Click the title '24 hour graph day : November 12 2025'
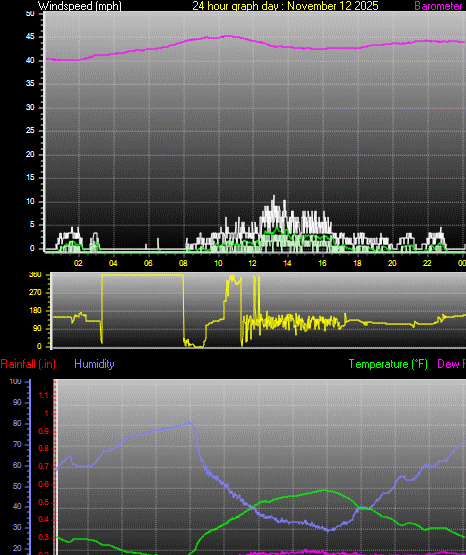Screen dimensions: 466x555 point(285,6)
